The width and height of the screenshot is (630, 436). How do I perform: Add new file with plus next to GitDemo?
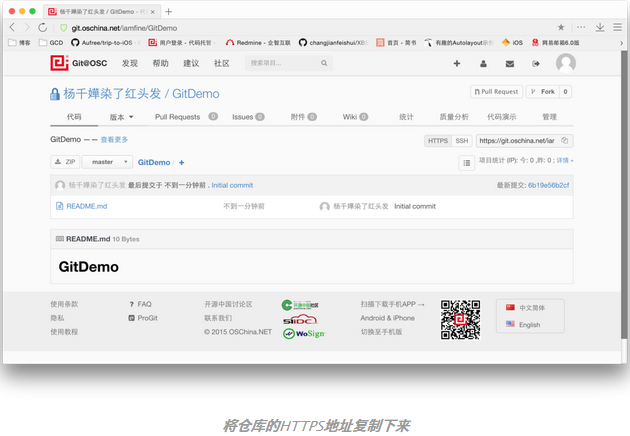[x=181, y=162]
